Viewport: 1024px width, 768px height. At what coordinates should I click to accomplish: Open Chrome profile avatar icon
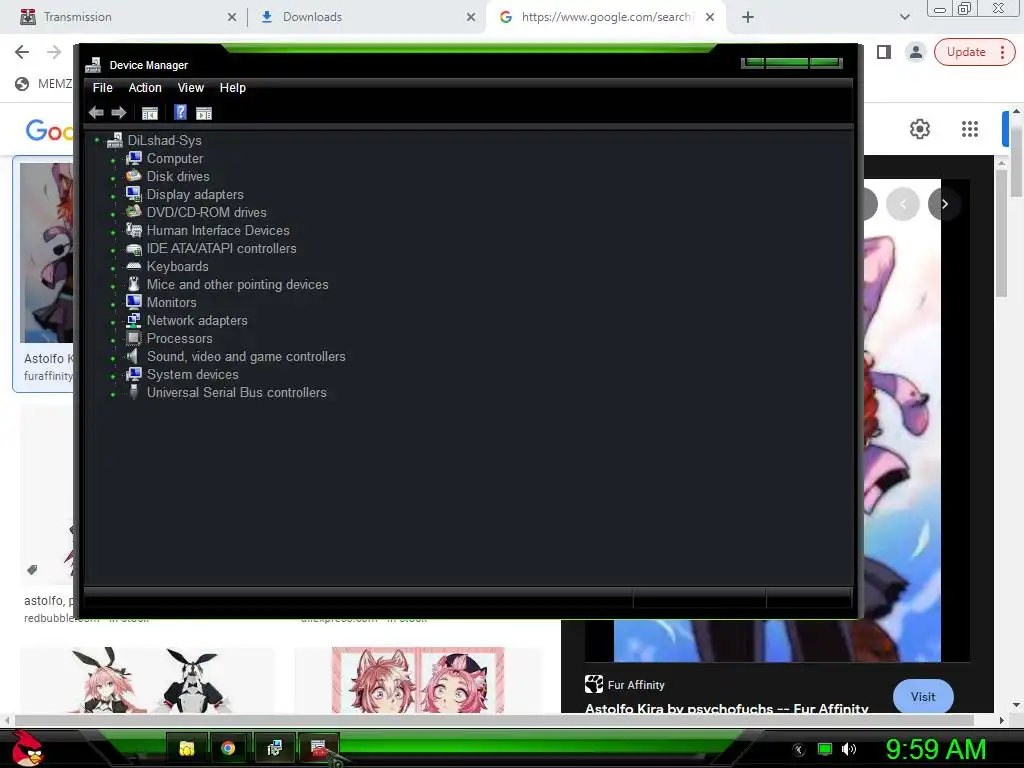916,52
